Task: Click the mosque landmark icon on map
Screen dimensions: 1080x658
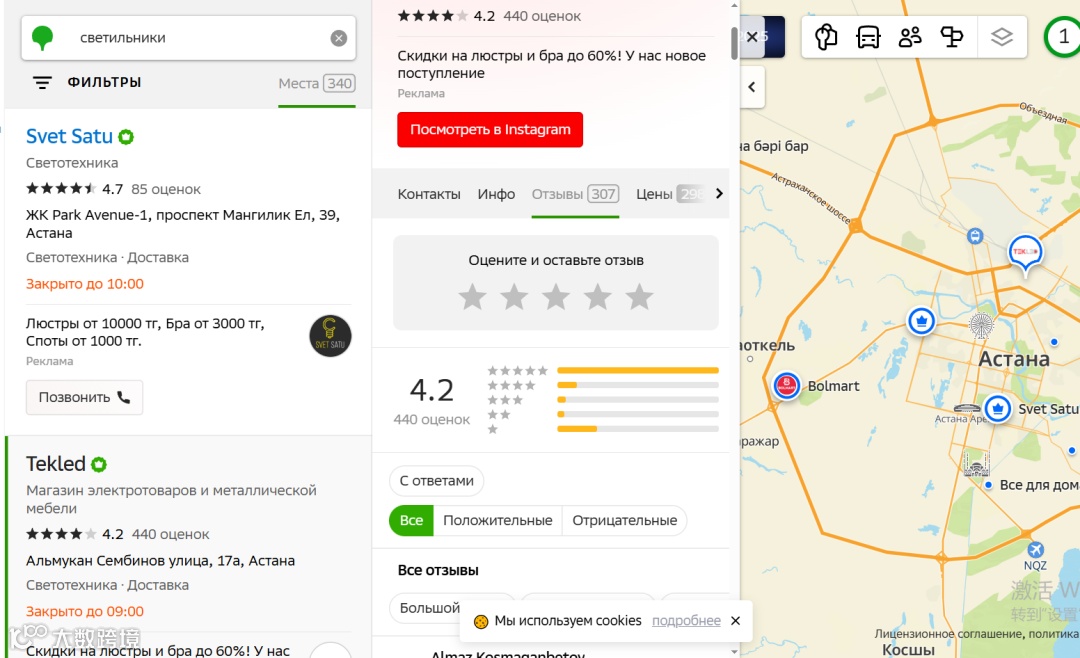Action: 976,465
